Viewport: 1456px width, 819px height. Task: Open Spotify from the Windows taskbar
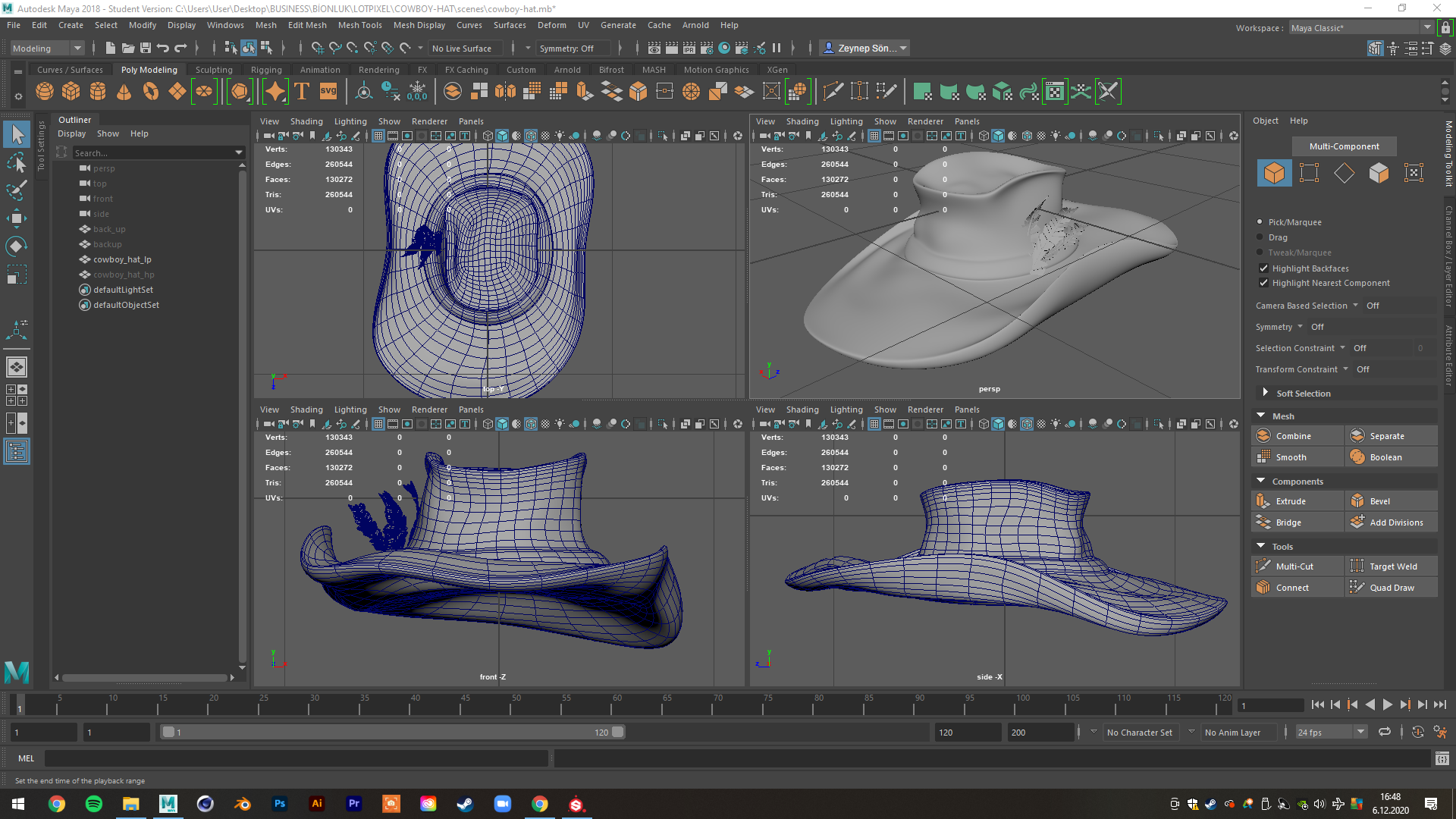(94, 804)
